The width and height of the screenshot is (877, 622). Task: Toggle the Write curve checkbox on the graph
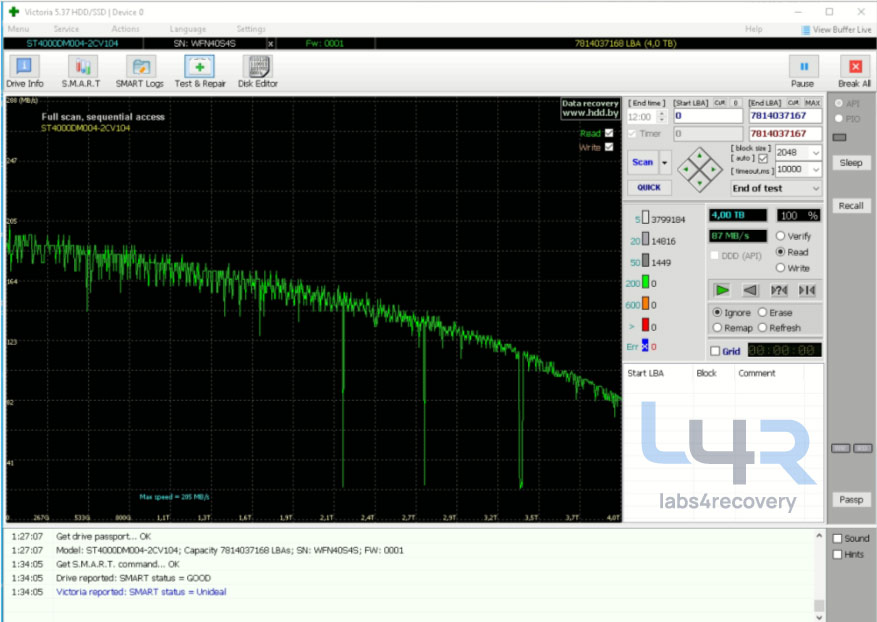point(609,147)
